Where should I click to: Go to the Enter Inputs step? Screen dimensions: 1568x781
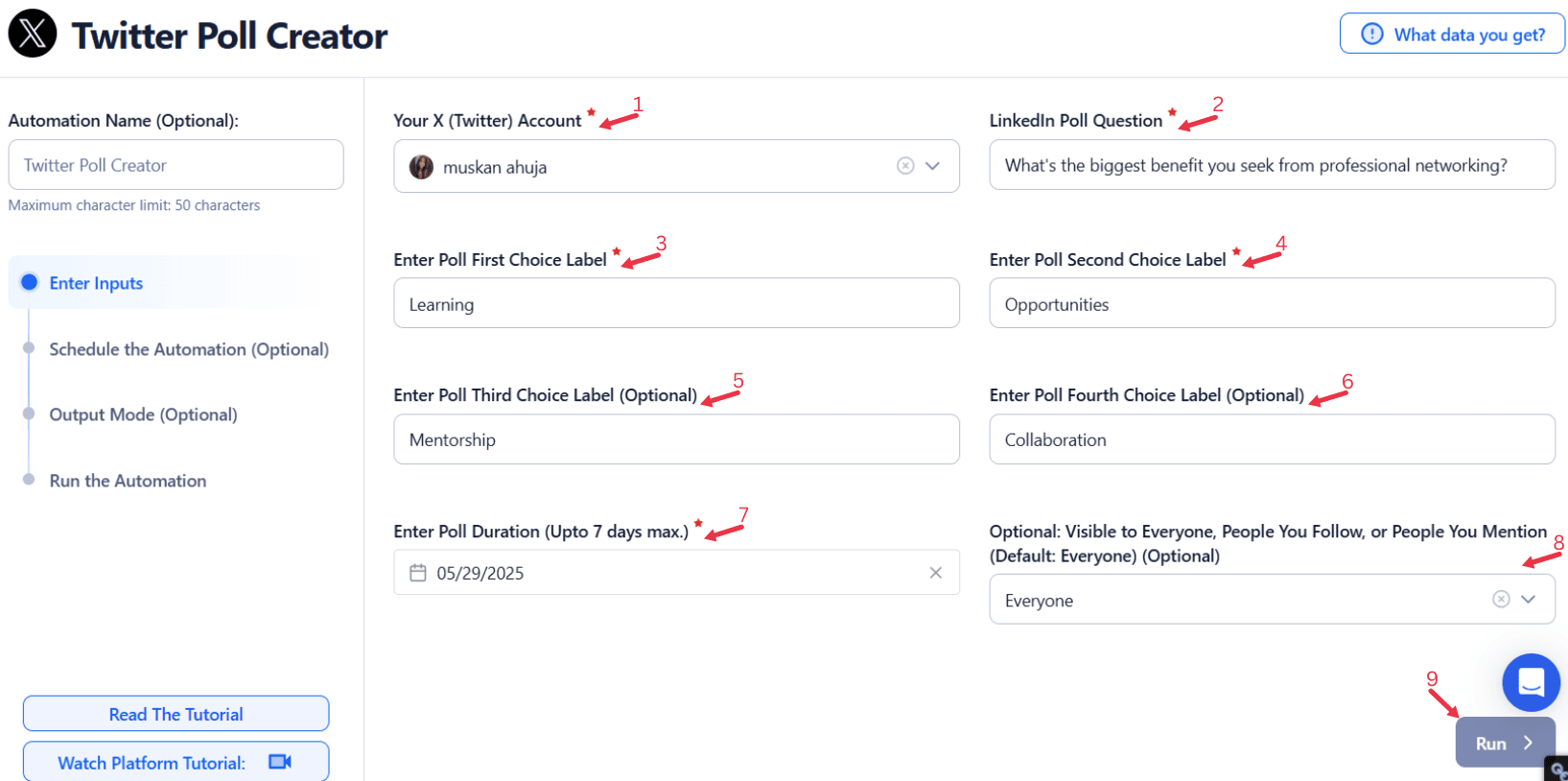[96, 283]
